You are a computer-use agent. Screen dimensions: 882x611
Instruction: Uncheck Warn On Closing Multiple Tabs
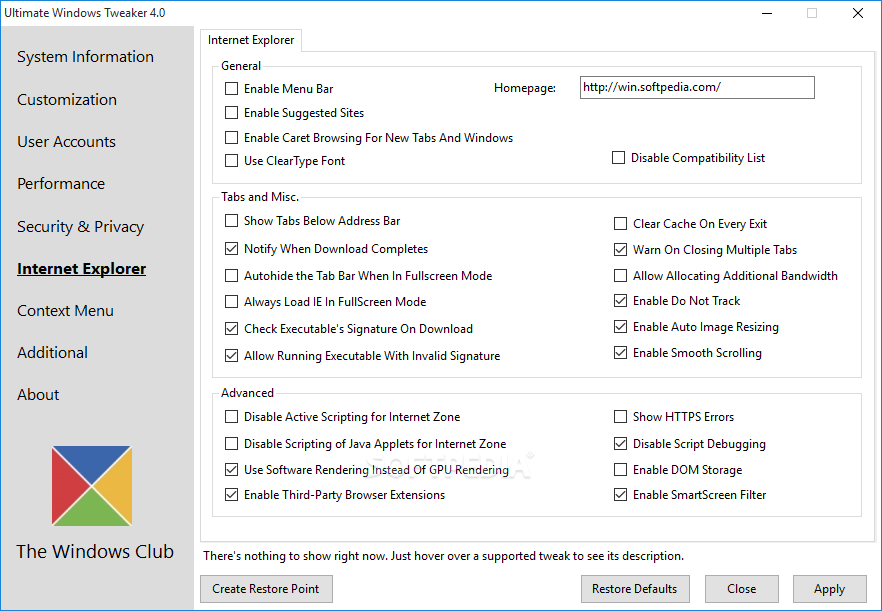[620, 250]
